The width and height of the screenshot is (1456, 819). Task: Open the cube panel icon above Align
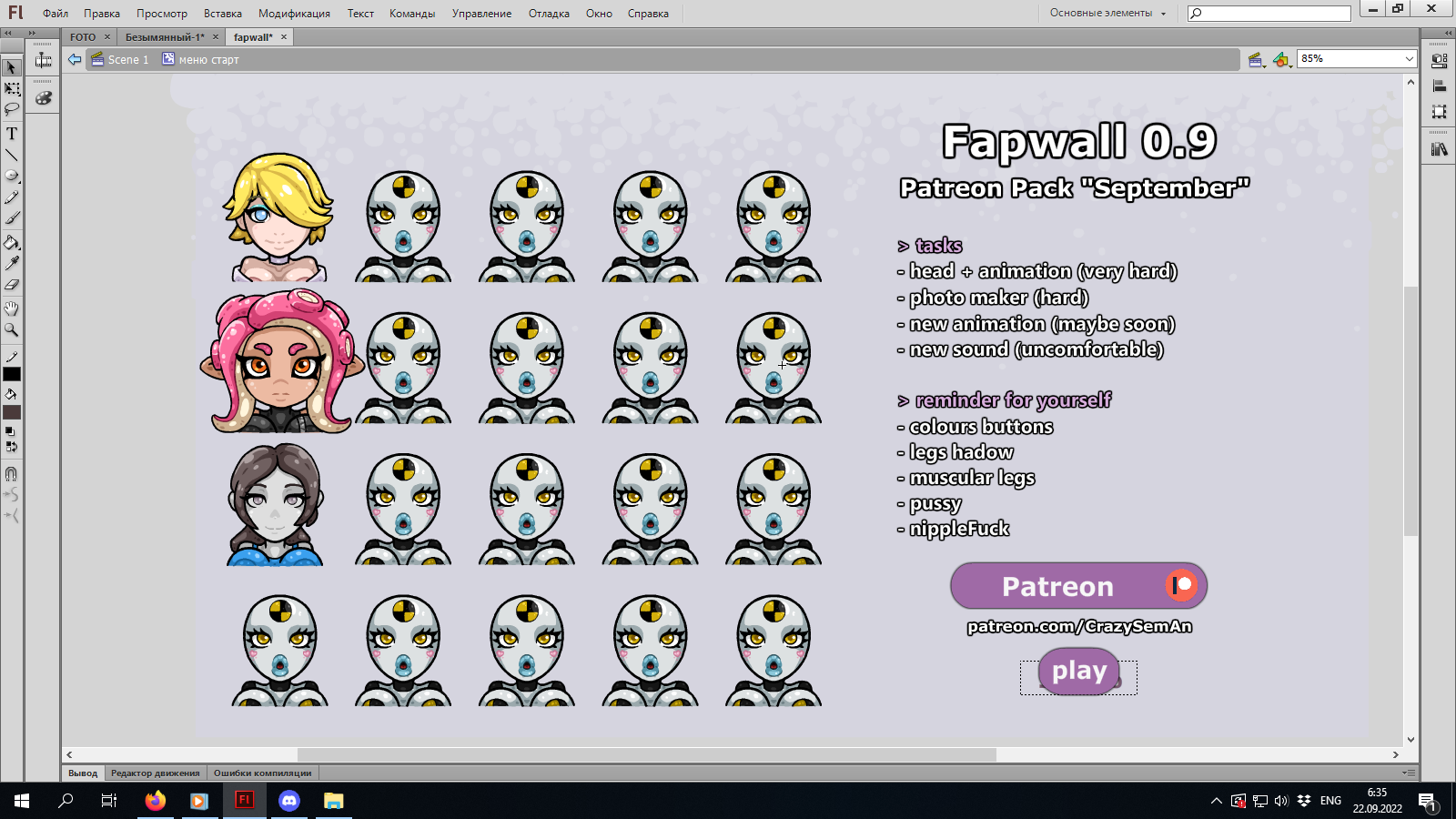(x=1439, y=61)
